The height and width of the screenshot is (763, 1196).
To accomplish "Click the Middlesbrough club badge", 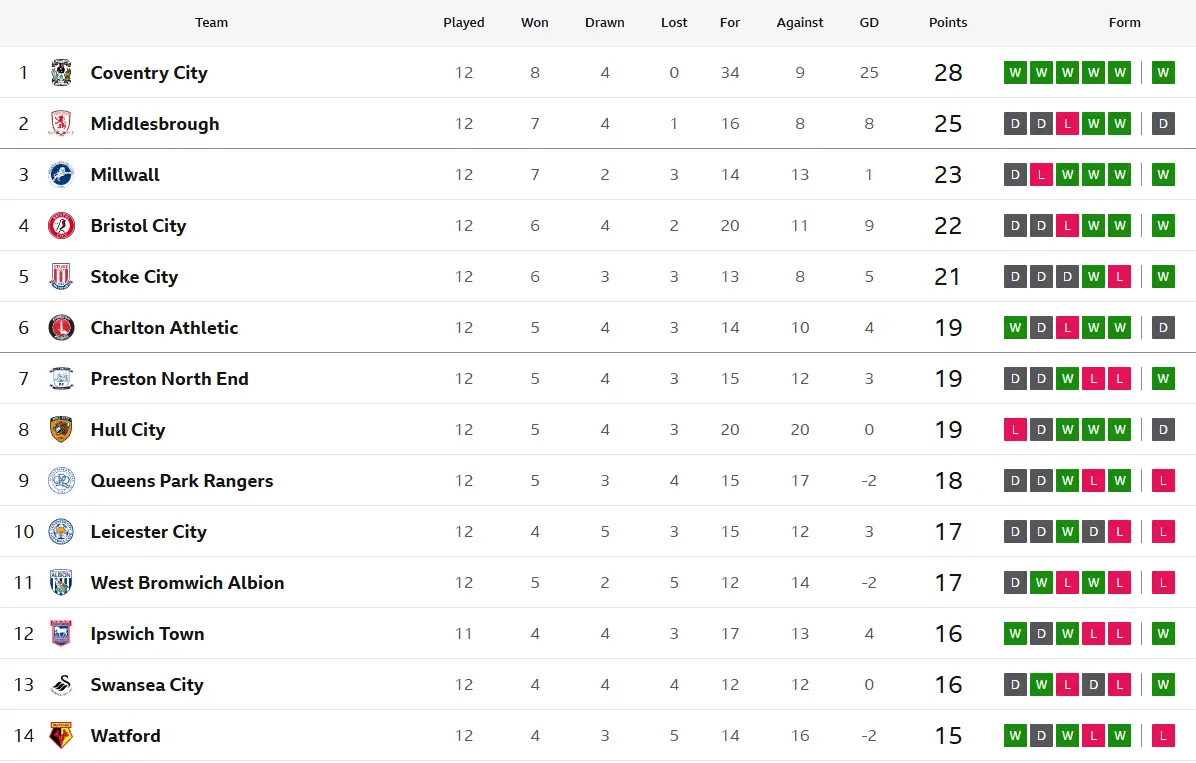I will pos(61,124).
